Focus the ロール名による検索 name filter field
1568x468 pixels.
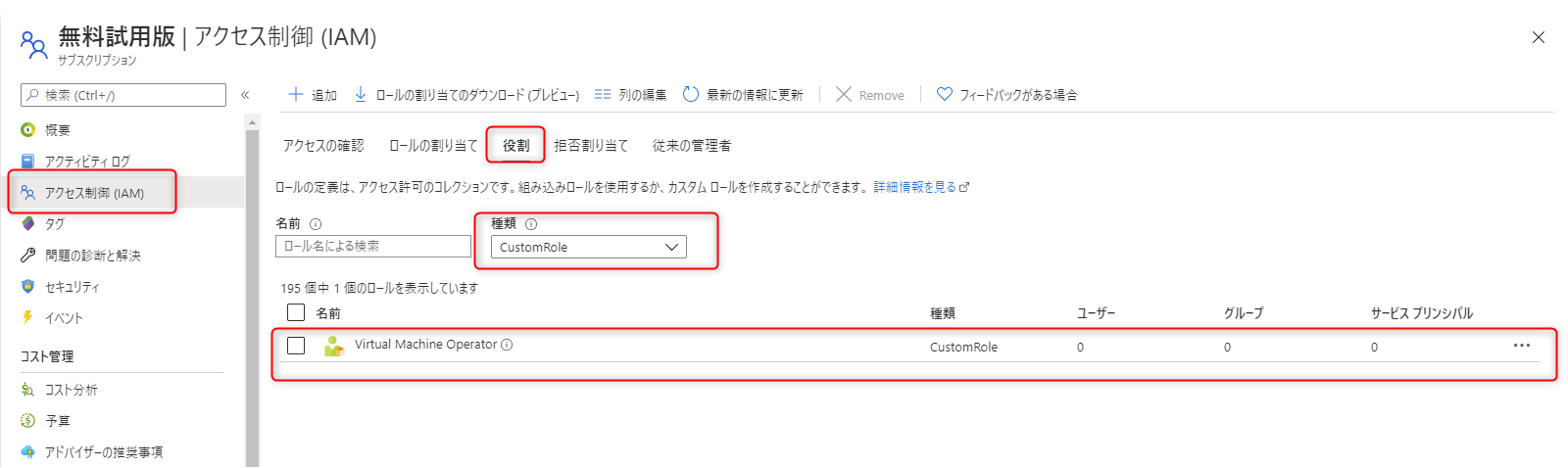[x=373, y=247]
